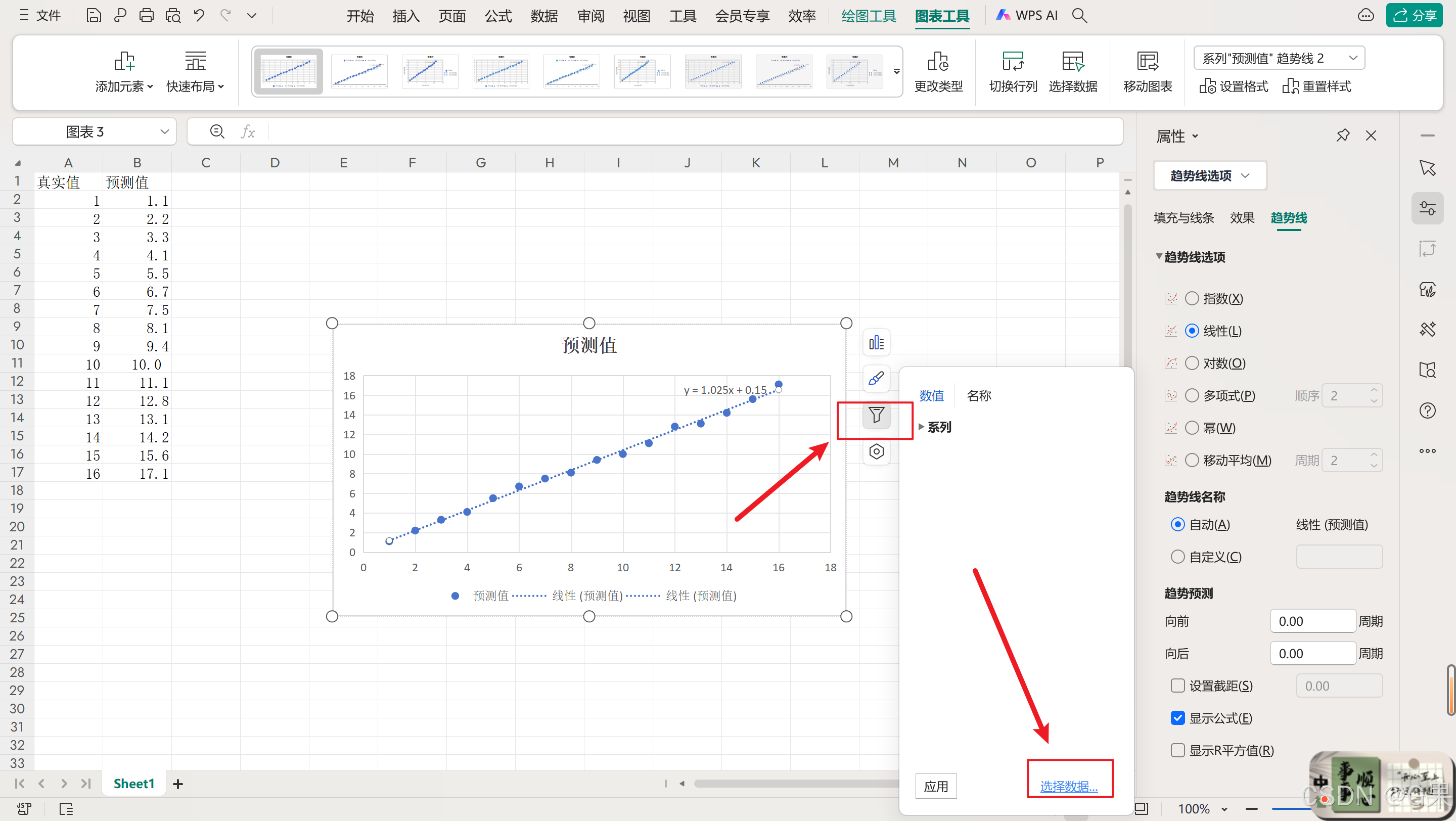Click the zoom magnifier icon in formula bar
Image resolution: width=1456 pixels, height=821 pixels.
tap(217, 131)
